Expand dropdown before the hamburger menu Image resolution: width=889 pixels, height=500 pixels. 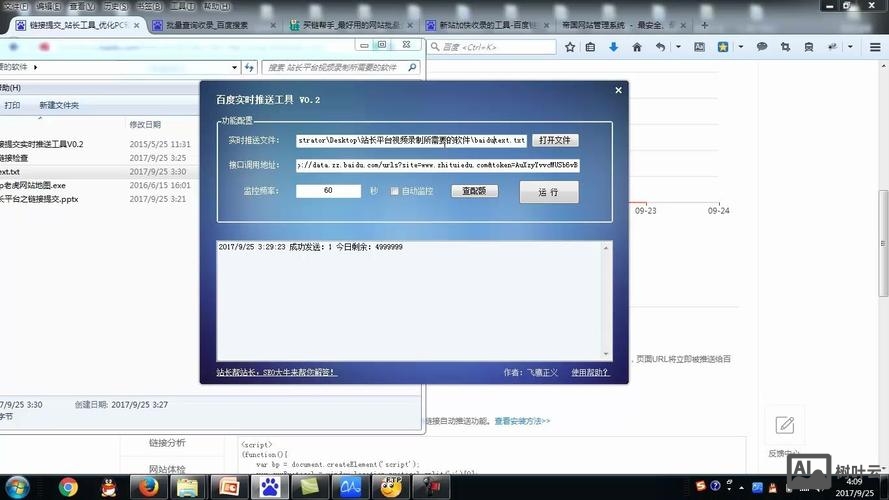coord(850,47)
